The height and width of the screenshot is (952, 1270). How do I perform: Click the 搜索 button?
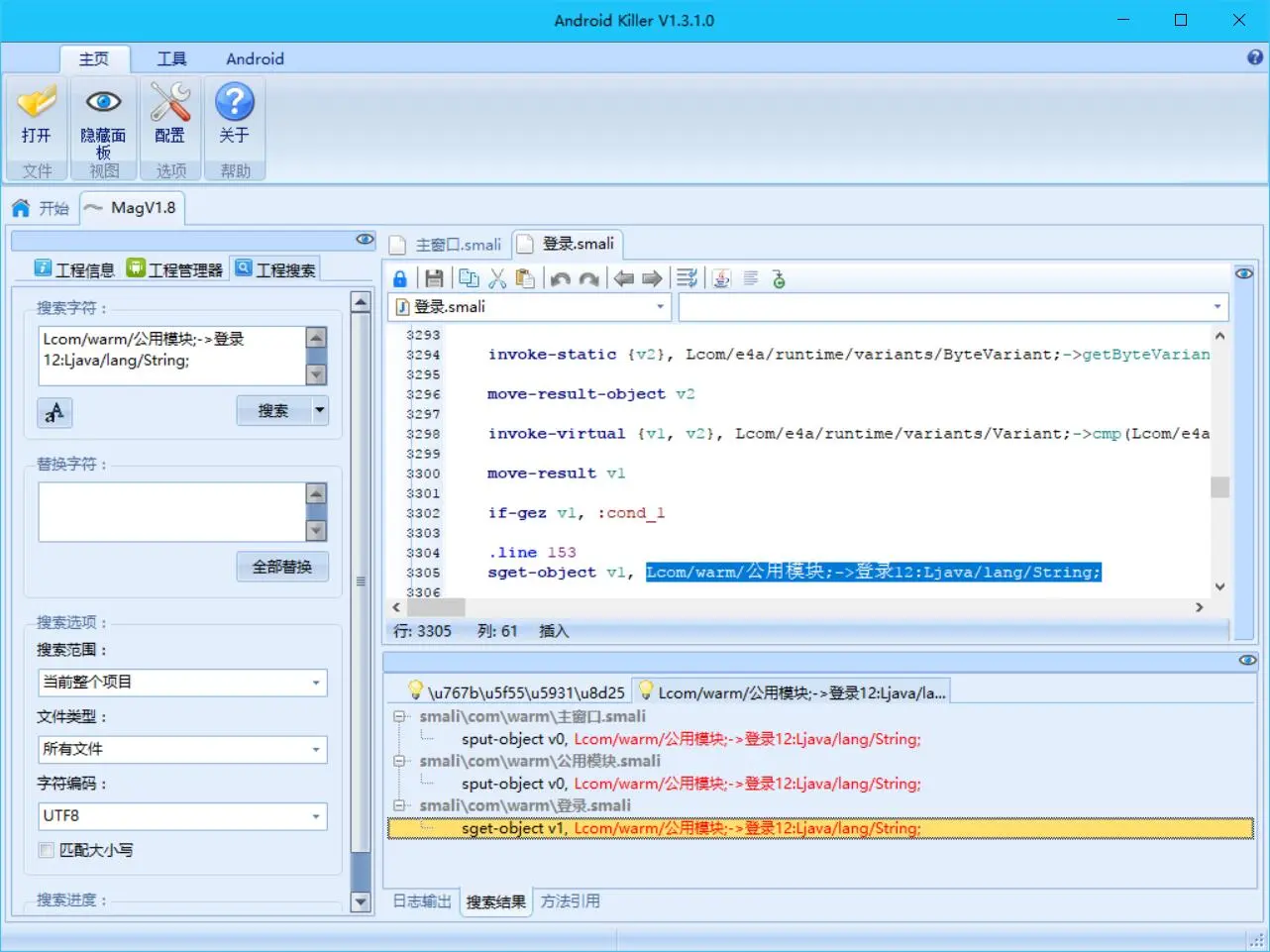(x=273, y=410)
